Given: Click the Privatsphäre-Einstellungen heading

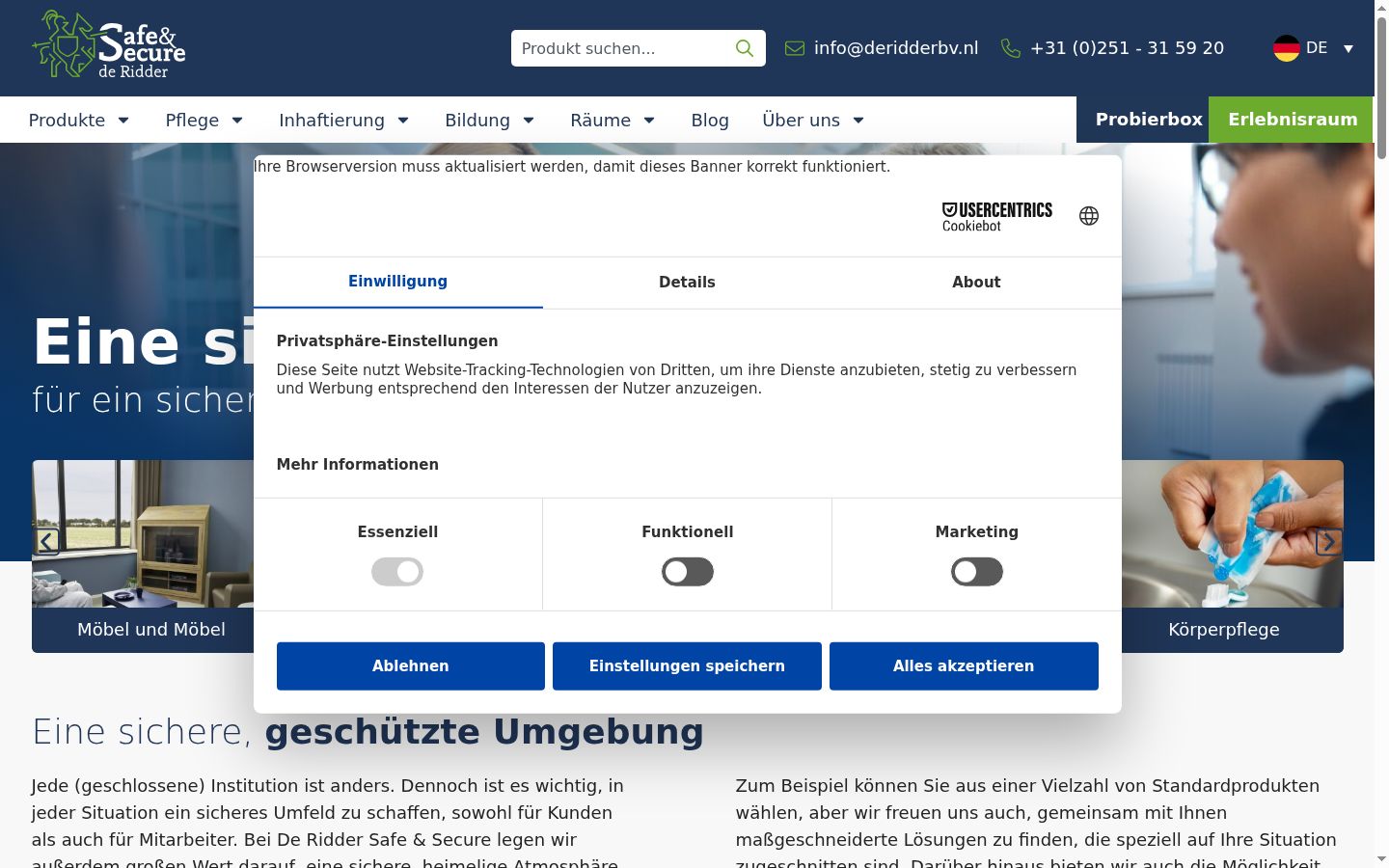Looking at the screenshot, I should pos(387,341).
